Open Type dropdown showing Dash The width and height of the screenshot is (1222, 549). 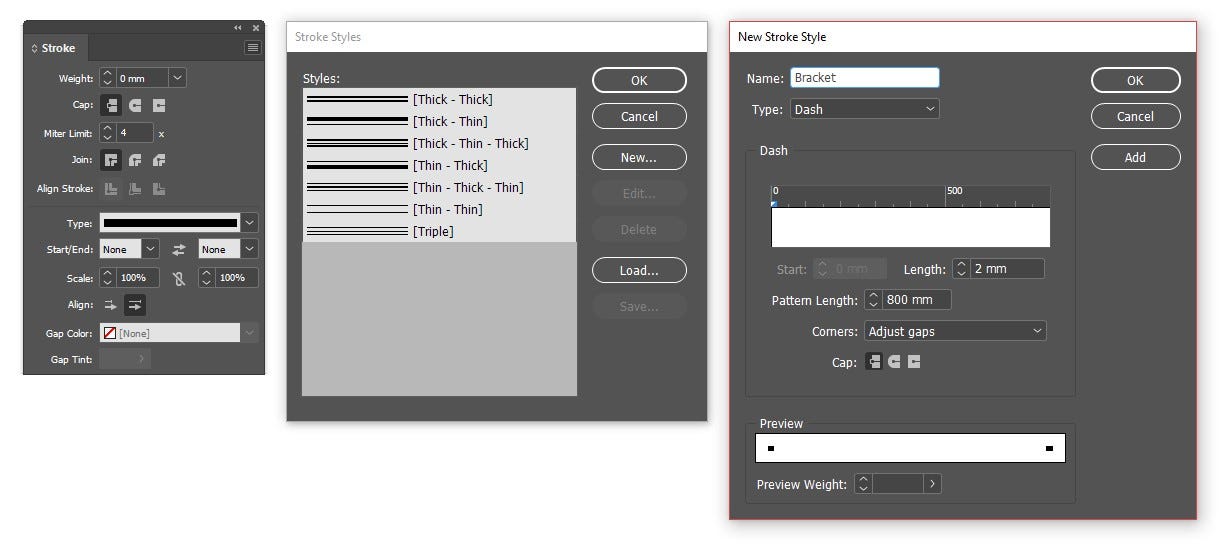864,109
